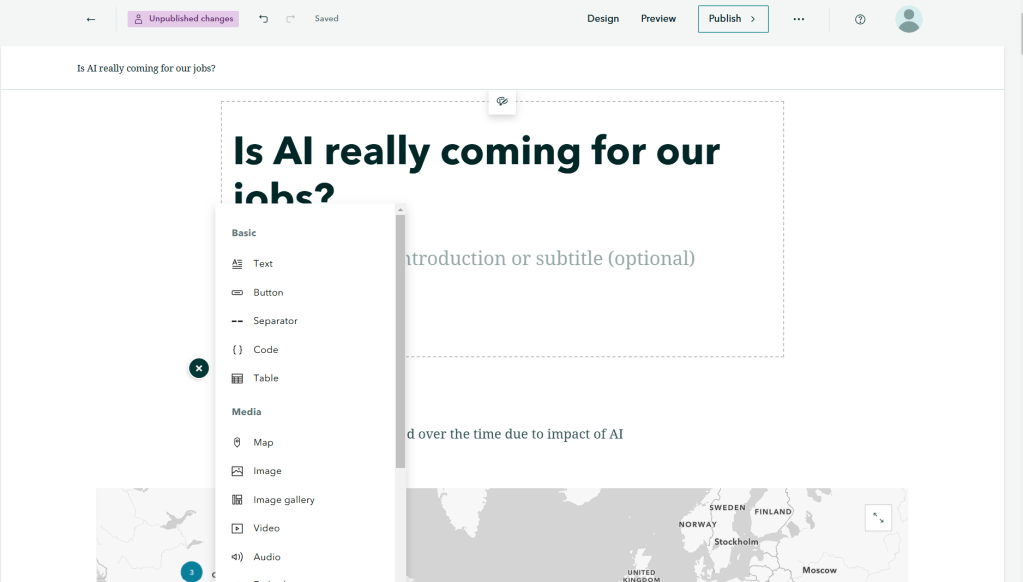Insert a Table block

[265, 378]
